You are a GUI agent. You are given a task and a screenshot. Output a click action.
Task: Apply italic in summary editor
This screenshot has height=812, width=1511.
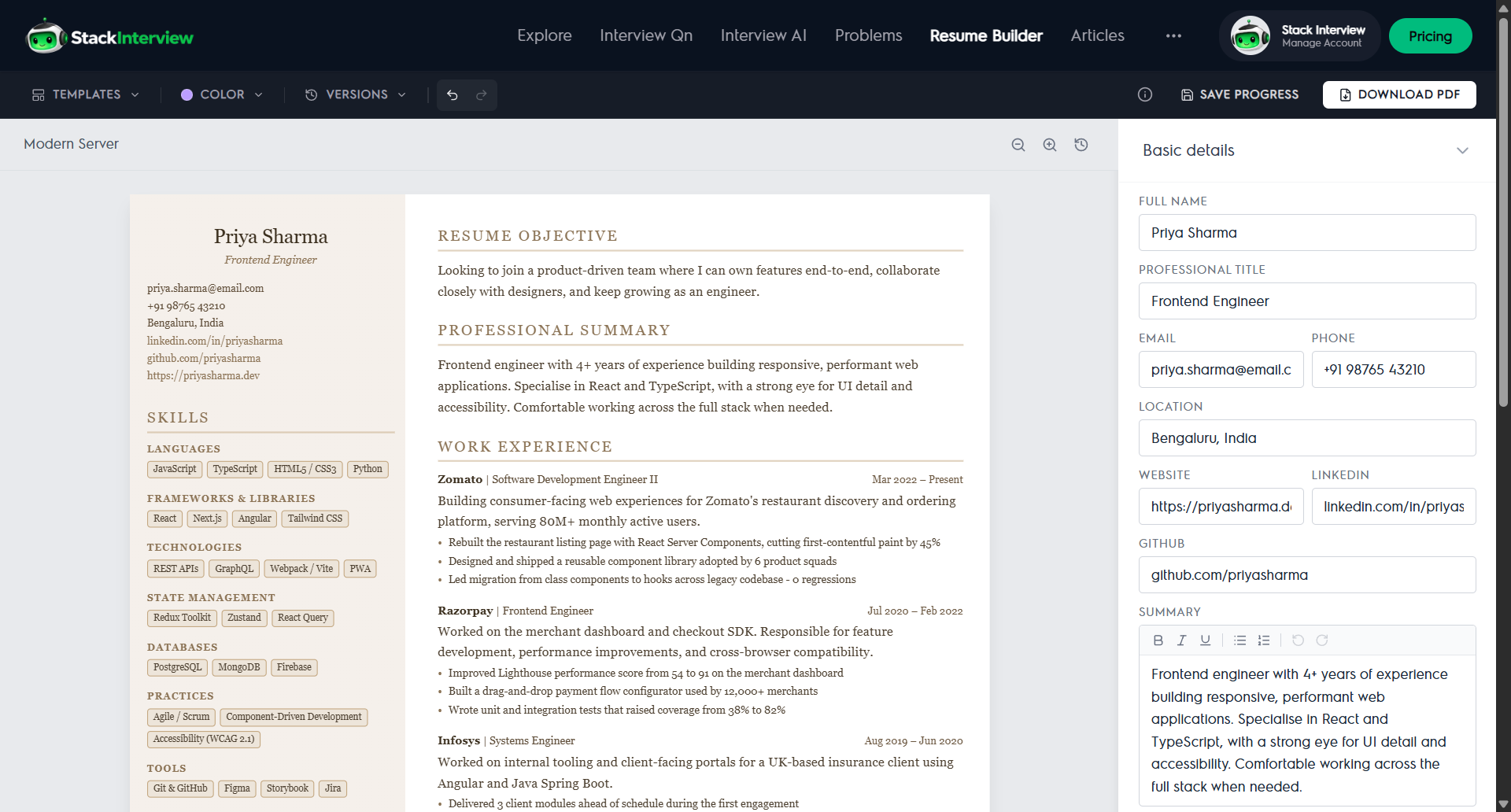pos(1181,640)
